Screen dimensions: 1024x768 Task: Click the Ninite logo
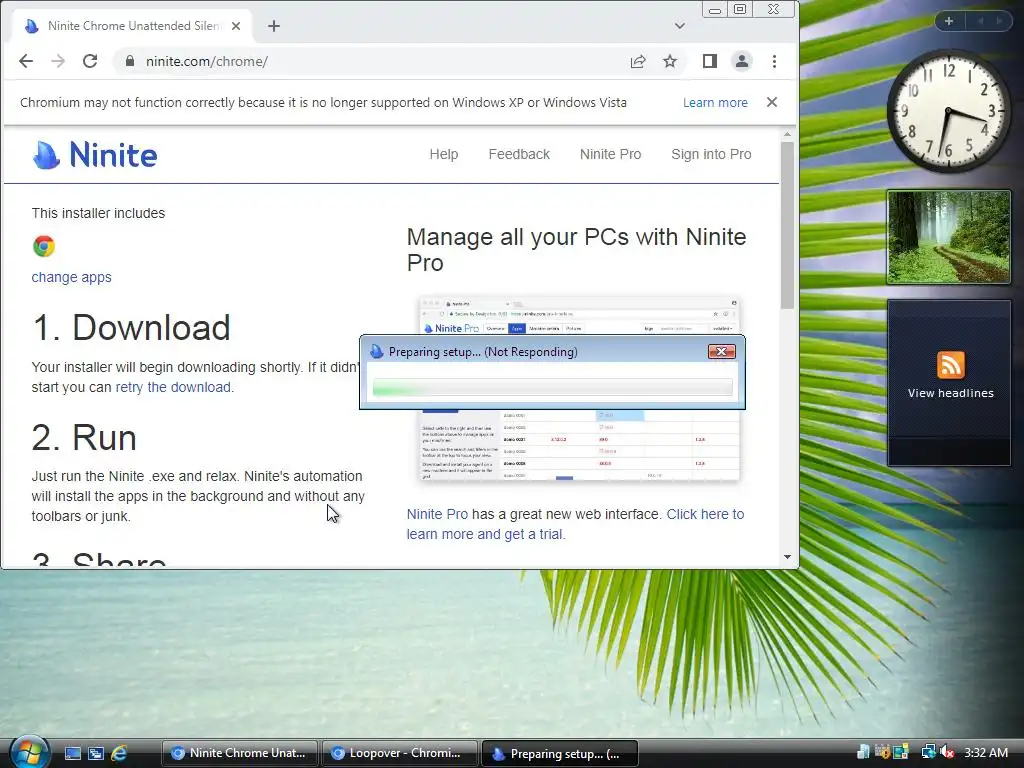tap(95, 155)
